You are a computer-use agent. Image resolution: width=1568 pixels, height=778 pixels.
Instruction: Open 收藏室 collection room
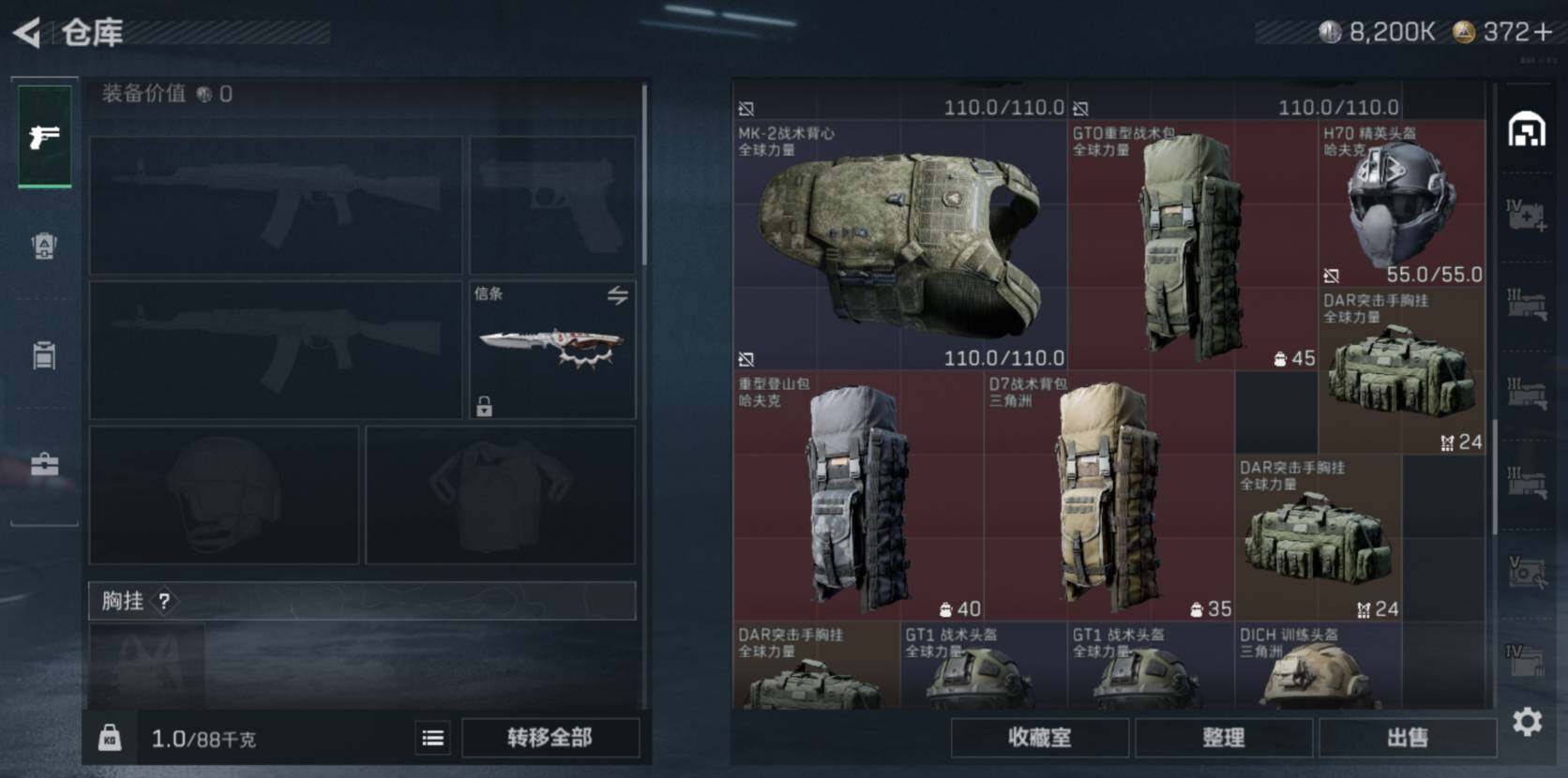[1039, 738]
